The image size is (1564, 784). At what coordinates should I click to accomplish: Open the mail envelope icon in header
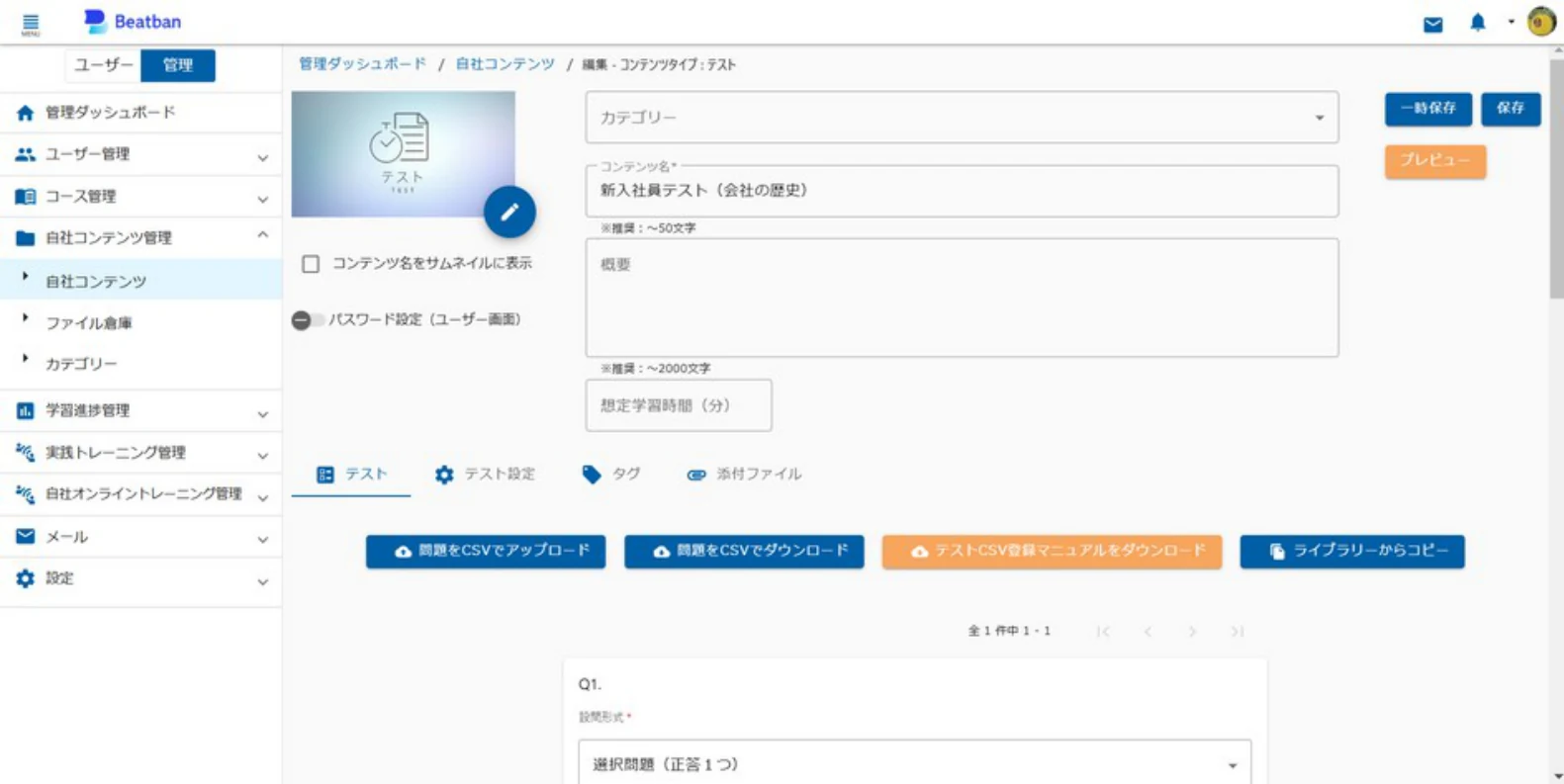[1432, 24]
